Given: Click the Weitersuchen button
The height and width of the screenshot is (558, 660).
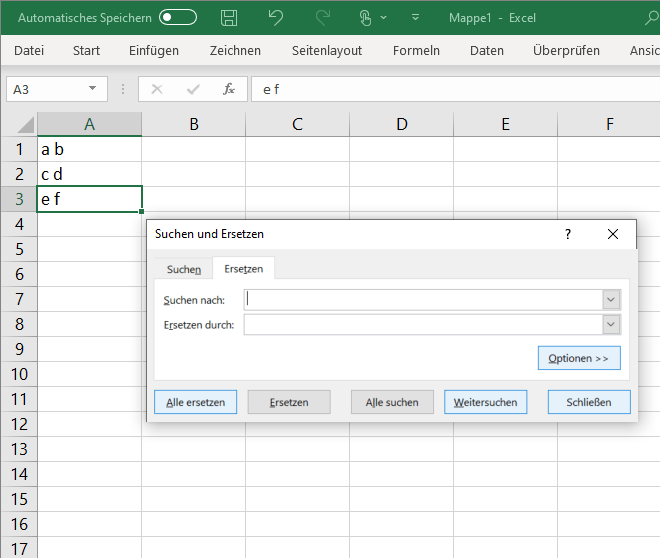Looking at the screenshot, I should pyautogui.click(x=485, y=402).
